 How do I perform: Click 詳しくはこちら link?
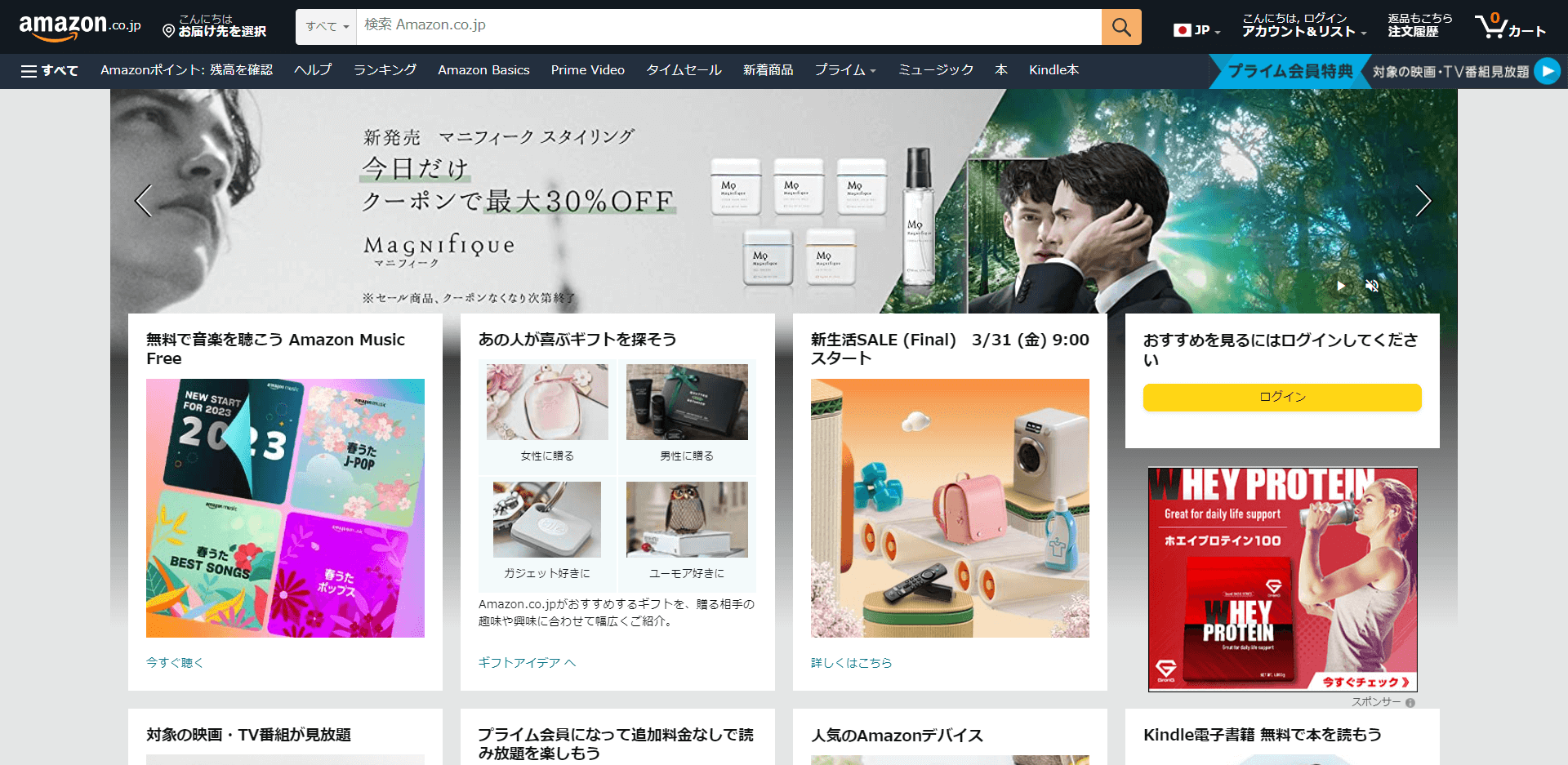point(852,663)
